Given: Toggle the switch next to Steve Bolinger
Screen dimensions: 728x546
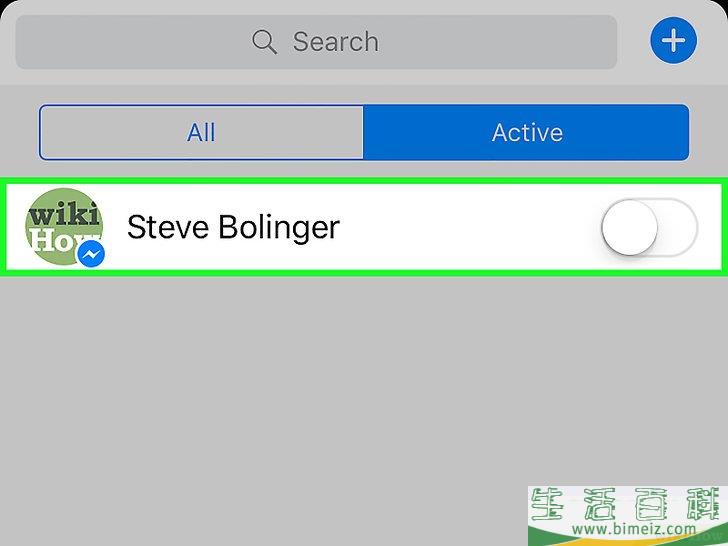Looking at the screenshot, I should click(649, 227).
